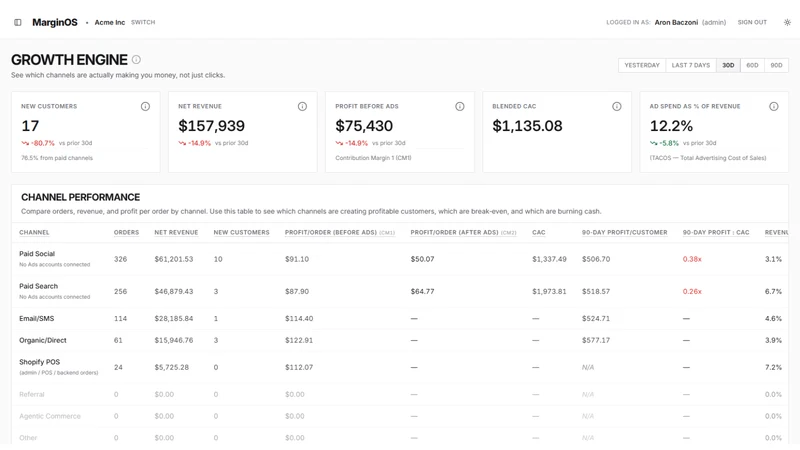800x450 pixels.
Task: Click user name Aron Baczoni
Action: pyautogui.click(x=676, y=22)
